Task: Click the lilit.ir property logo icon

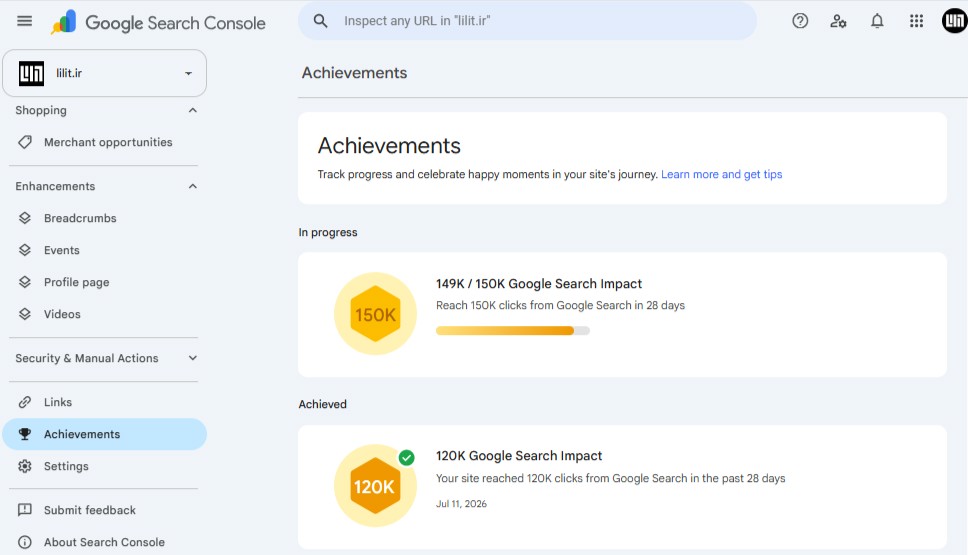Action: (31, 73)
